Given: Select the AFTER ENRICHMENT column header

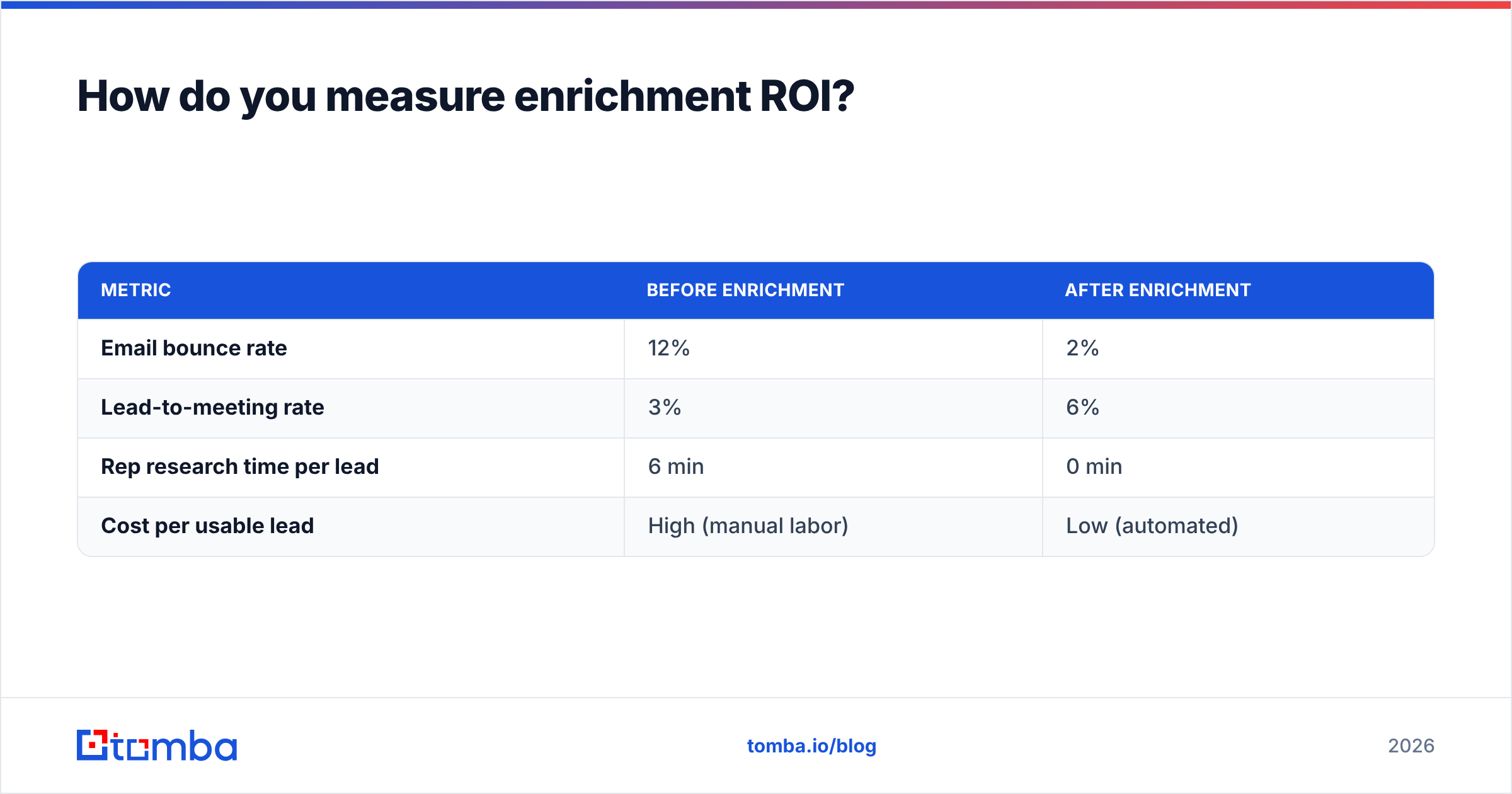Looking at the screenshot, I should click(x=1158, y=290).
